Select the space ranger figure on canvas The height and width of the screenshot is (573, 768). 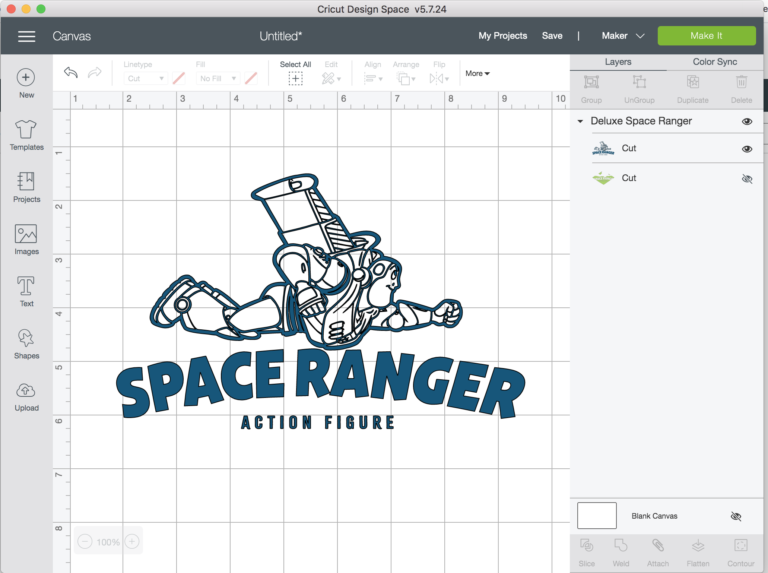306,261
